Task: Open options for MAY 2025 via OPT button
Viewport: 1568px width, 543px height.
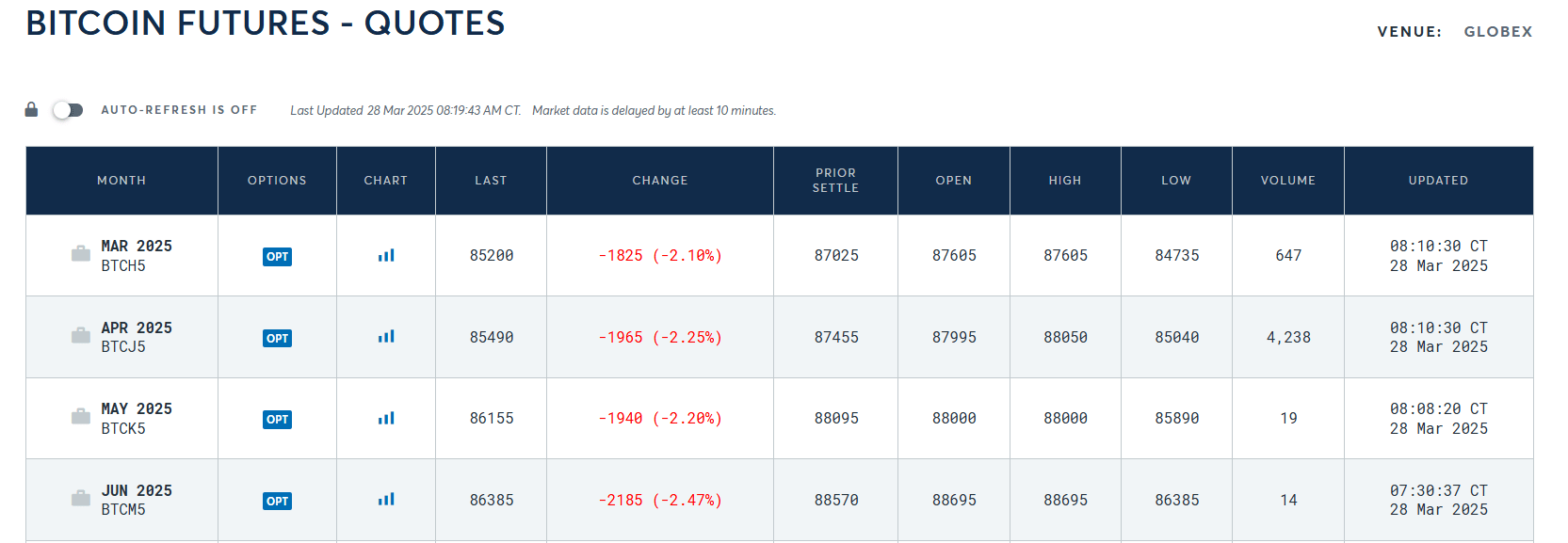Action: click(x=277, y=419)
